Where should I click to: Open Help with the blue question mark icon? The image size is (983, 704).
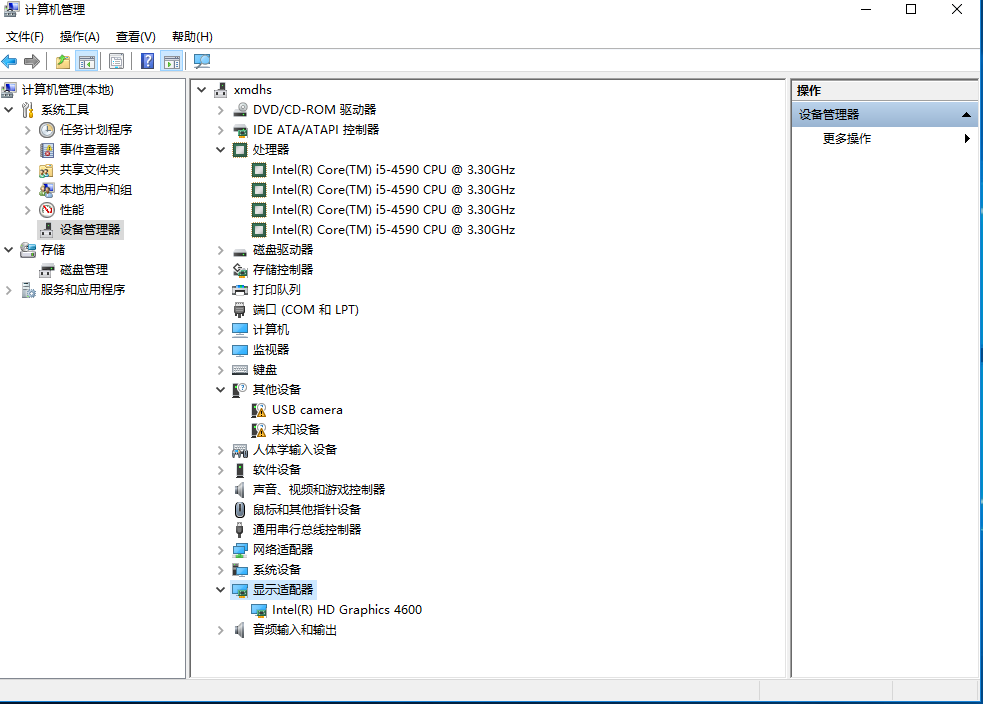tap(148, 61)
